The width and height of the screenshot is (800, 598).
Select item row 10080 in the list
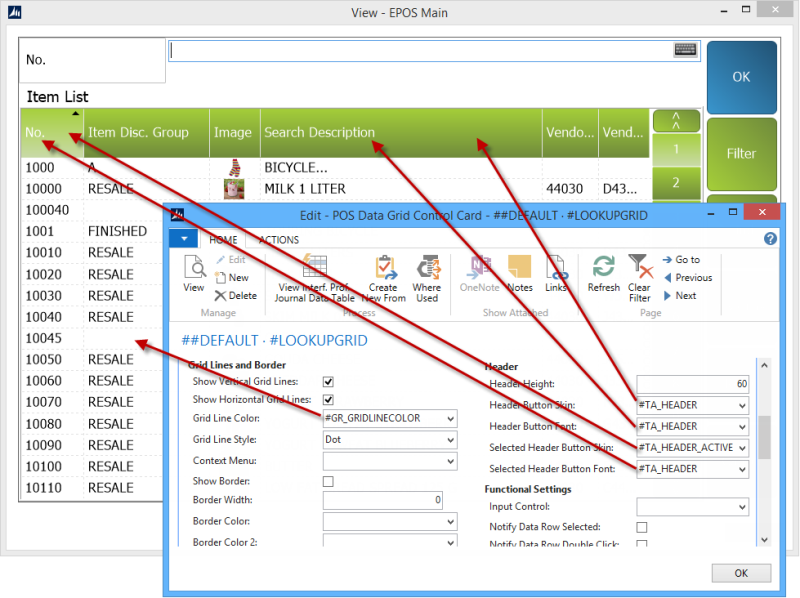[x=92, y=424]
